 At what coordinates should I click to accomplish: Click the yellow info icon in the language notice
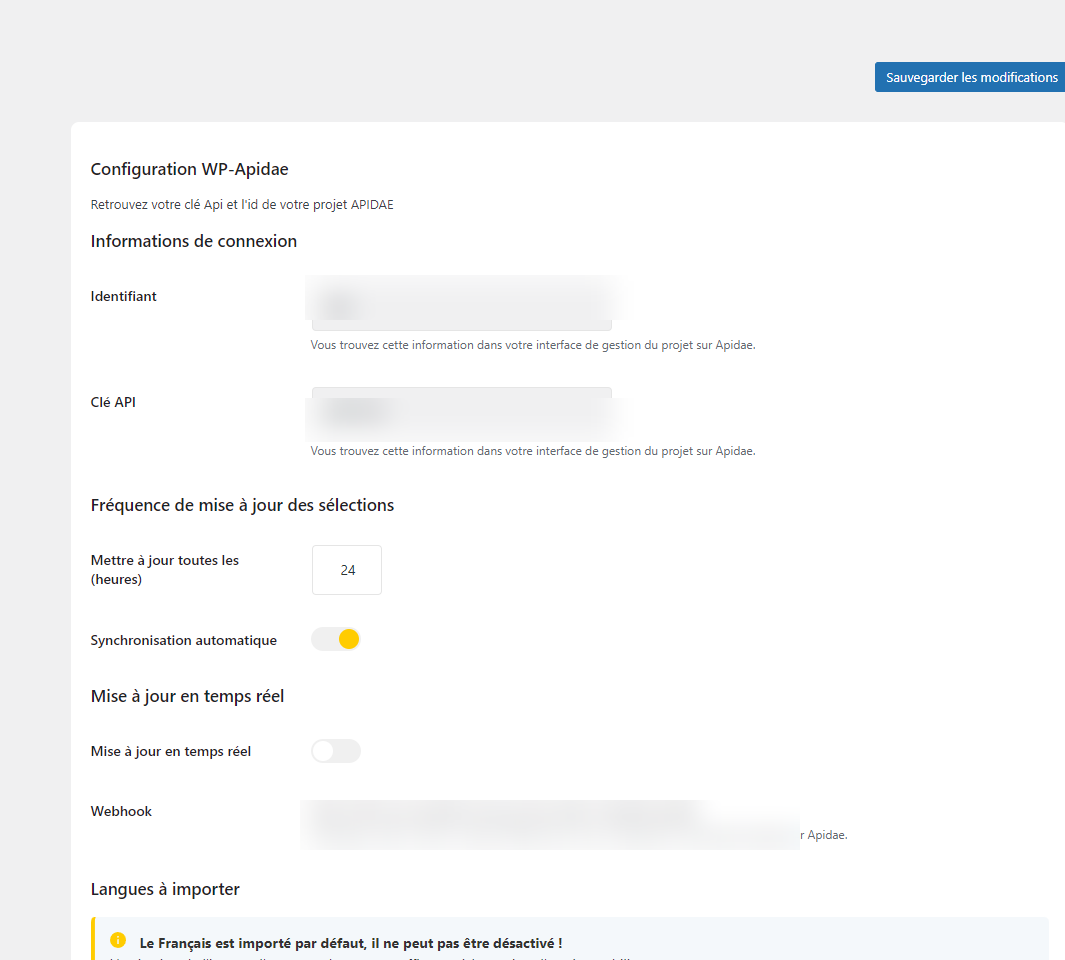click(x=118, y=940)
